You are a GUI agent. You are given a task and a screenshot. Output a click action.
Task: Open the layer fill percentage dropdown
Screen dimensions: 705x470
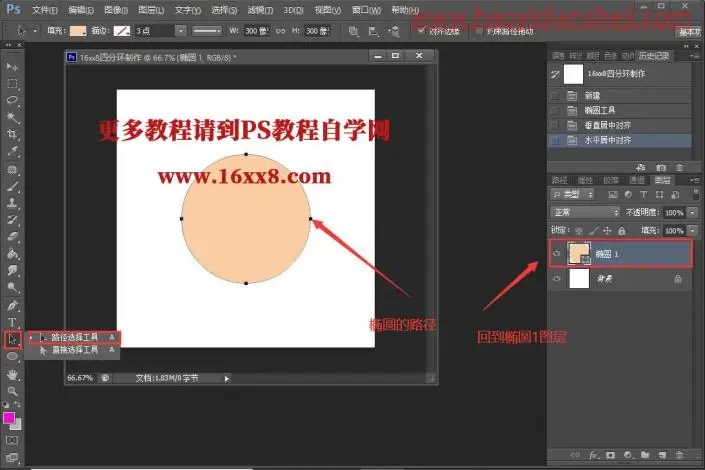pyautogui.click(x=693, y=231)
